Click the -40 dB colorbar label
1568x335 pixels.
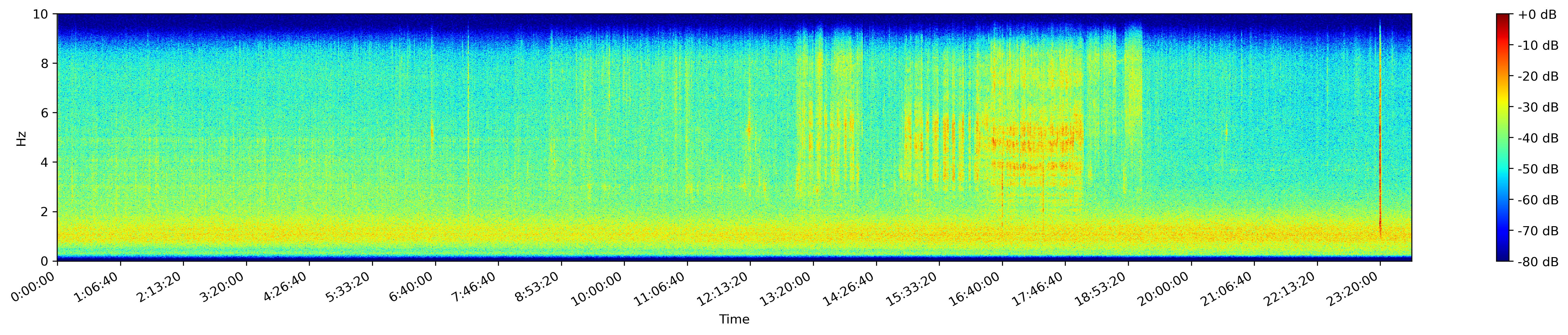(1538, 138)
